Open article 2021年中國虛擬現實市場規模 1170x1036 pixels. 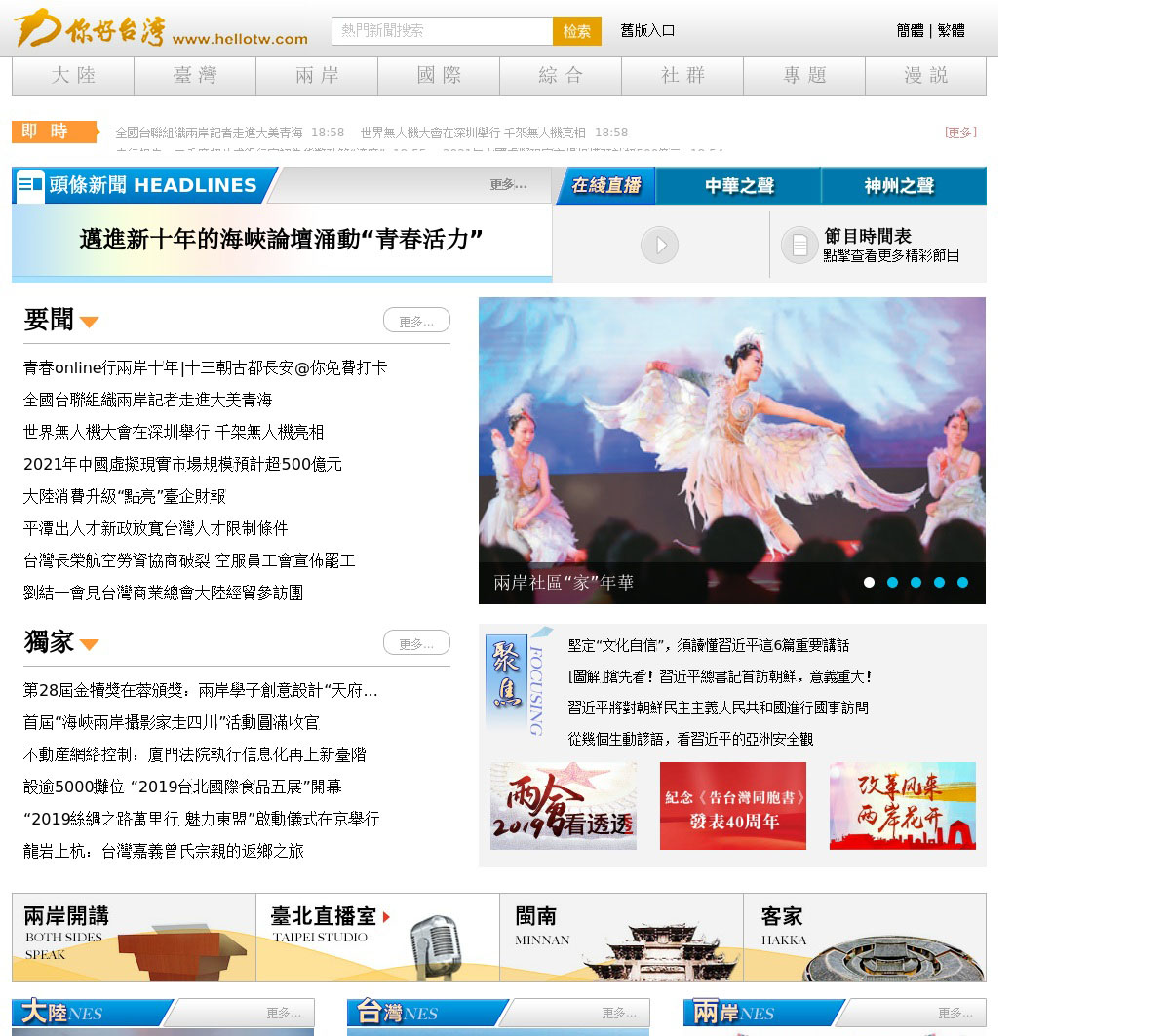coord(182,465)
